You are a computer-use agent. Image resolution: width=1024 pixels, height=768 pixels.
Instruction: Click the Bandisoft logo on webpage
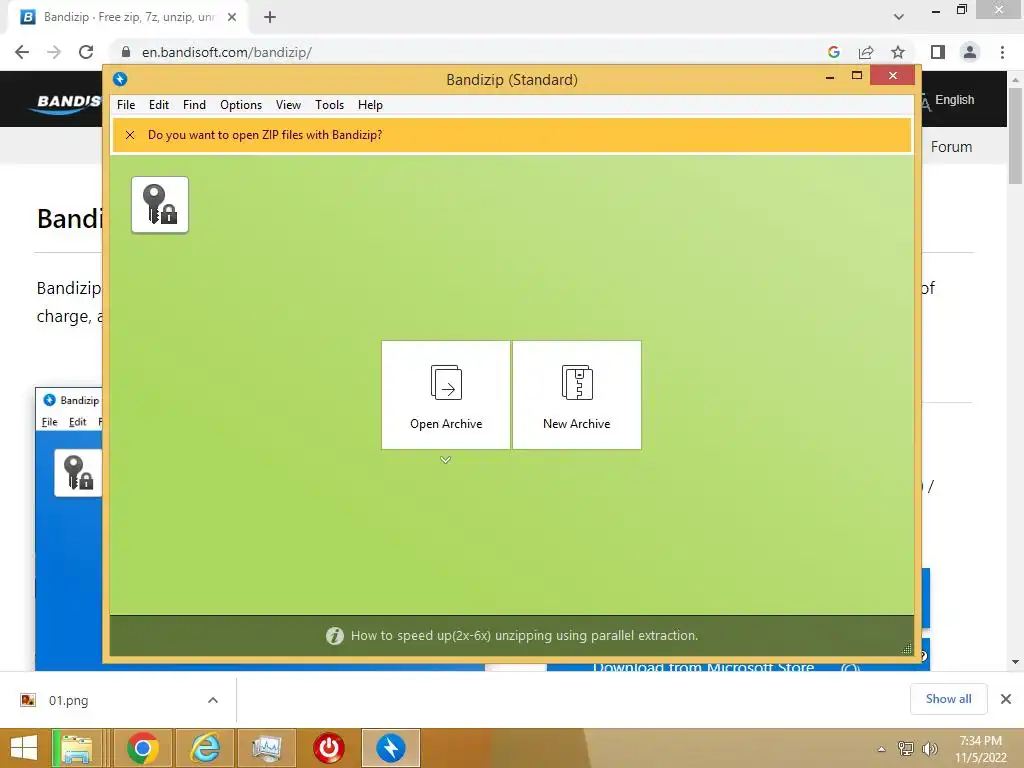pos(65,102)
